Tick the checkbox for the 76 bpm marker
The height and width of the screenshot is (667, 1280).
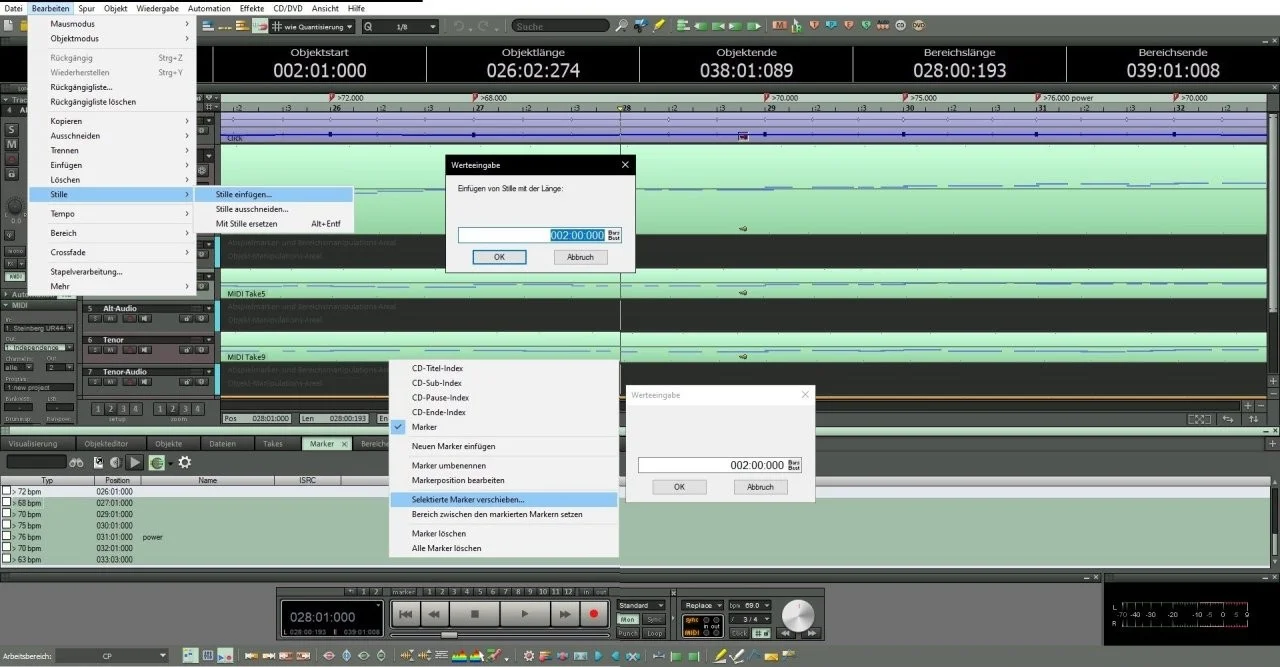point(6,537)
